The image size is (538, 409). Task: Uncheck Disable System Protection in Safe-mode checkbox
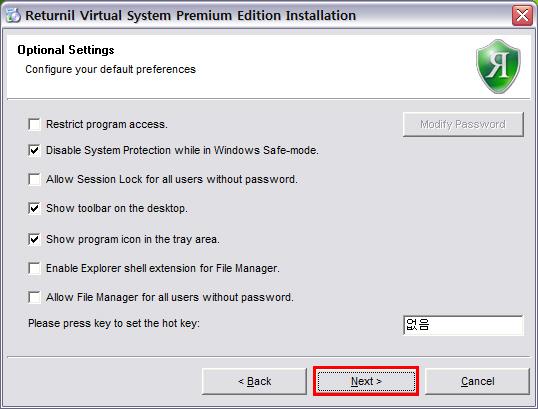click(x=34, y=150)
